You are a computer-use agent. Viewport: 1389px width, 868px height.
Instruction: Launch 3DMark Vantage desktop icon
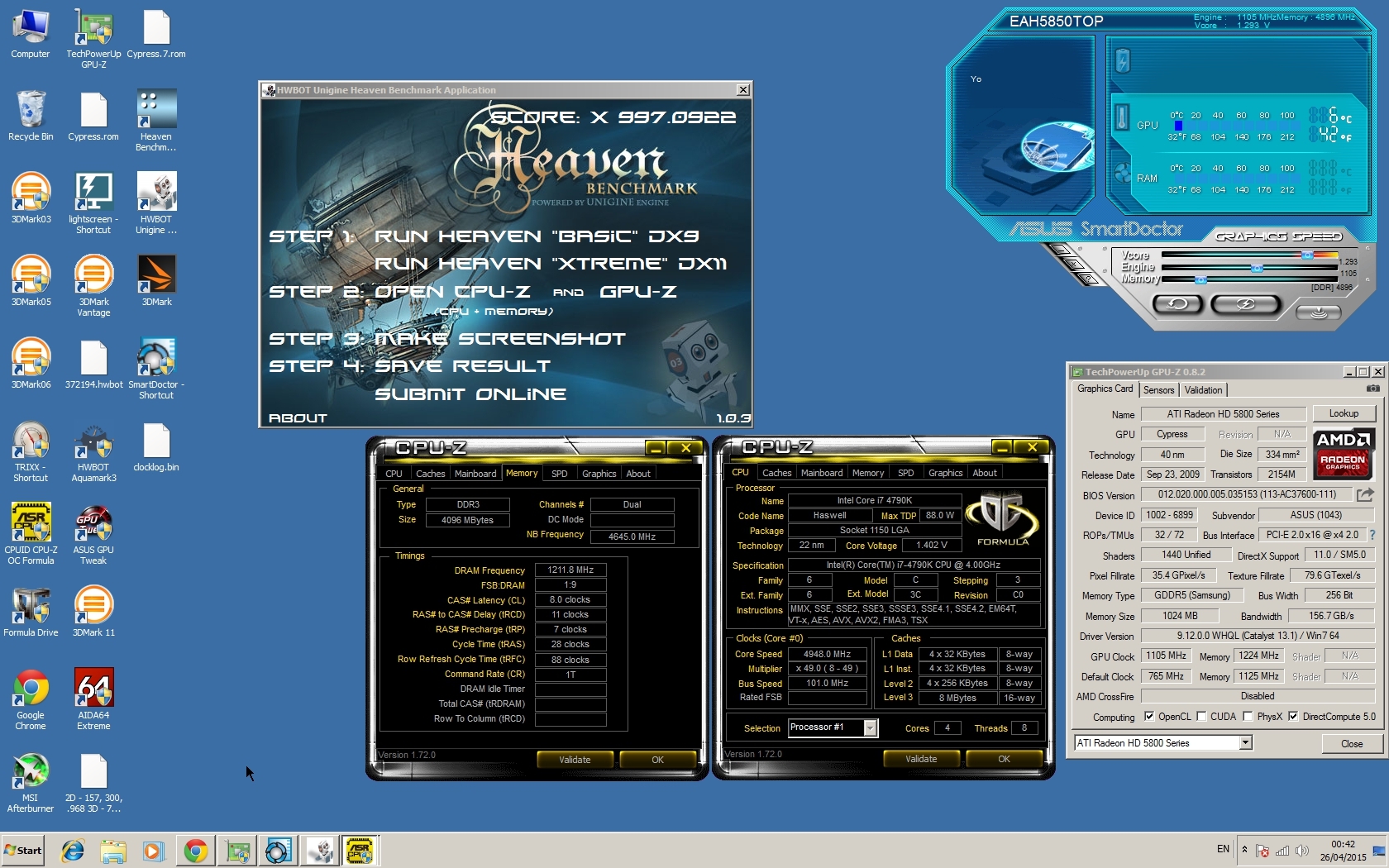click(x=93, y=286)
